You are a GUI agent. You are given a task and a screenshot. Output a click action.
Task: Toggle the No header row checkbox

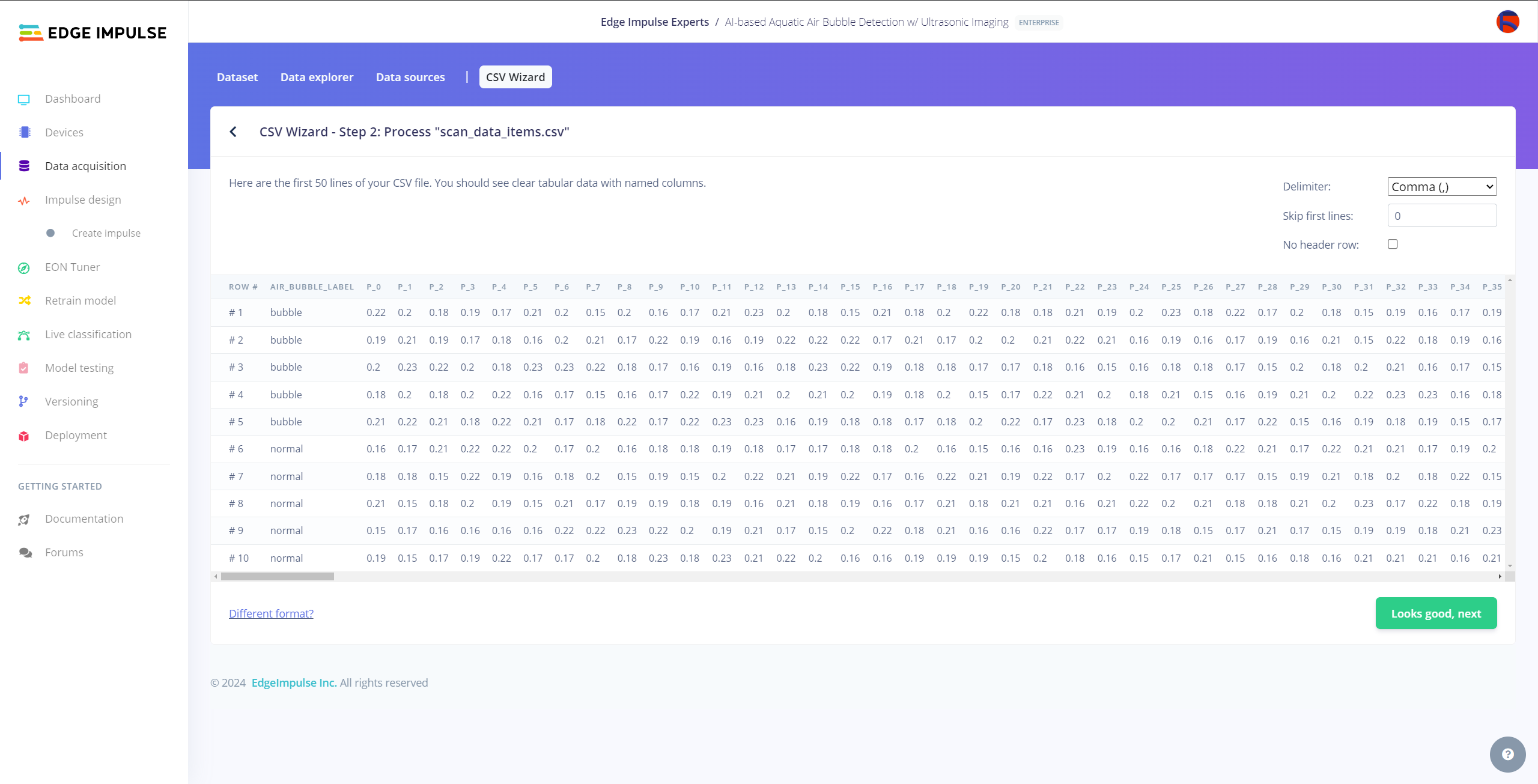(1394, 244)
